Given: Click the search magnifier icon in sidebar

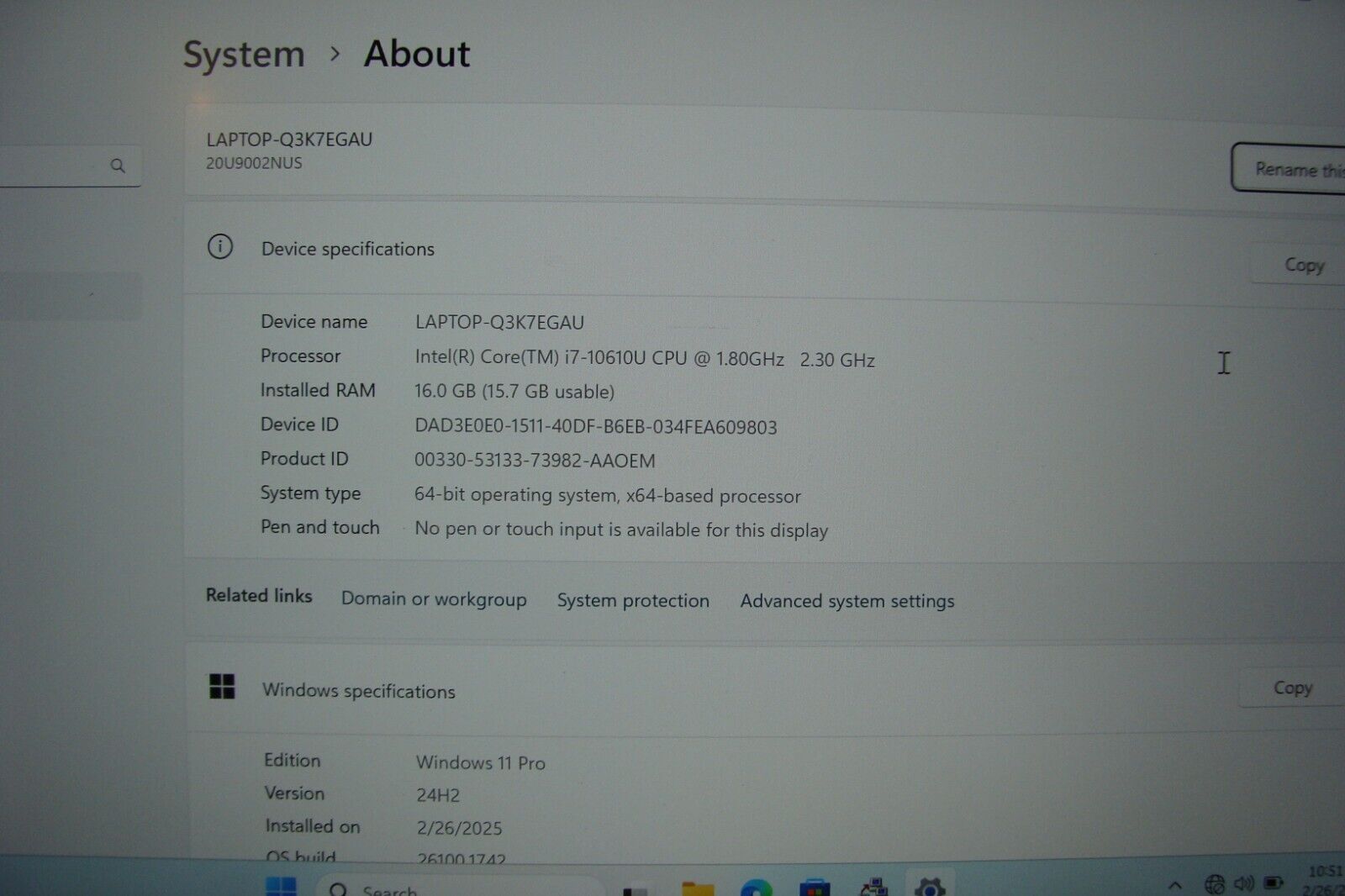Looking at the screenshot, I should (x=118, y=166).
